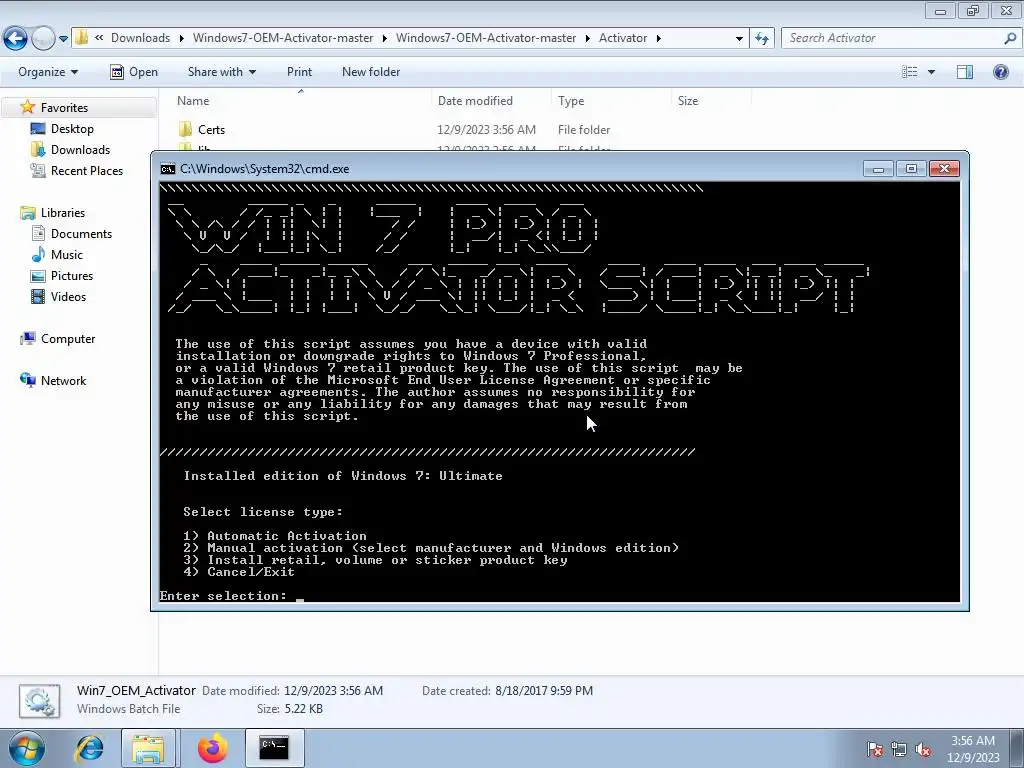Open network tray icon
Image resolution: width=1024 pixels, height=768 pixels.
[899, 750]
